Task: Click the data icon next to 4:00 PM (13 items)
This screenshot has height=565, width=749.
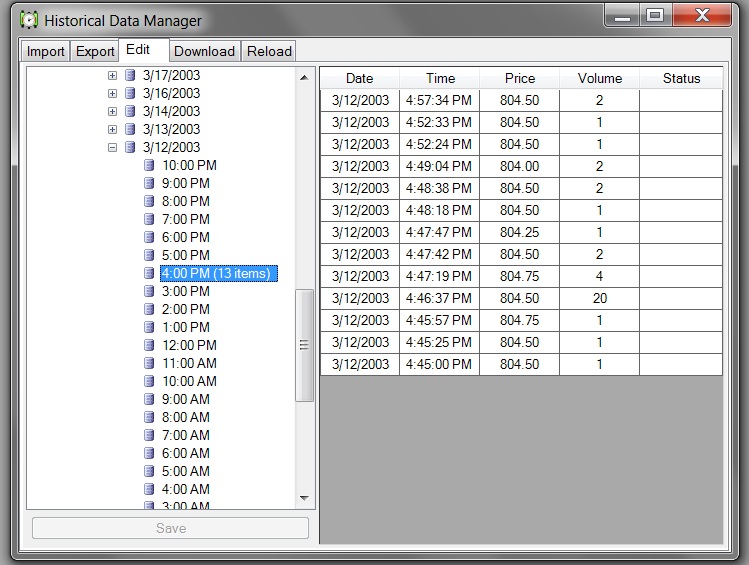Action: pos(149,273)
